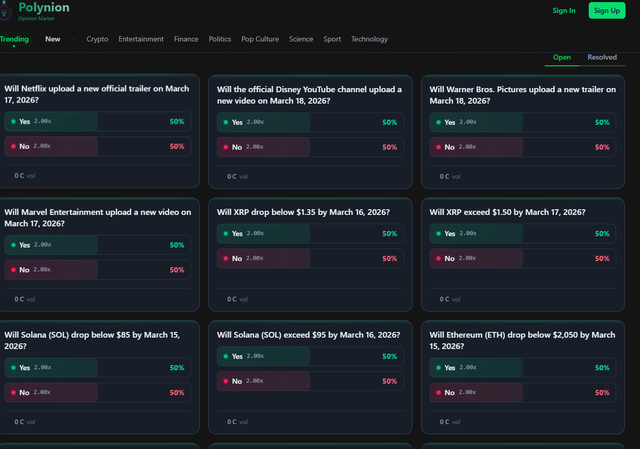This screenshot has width=640, height=449.
Task: Switch to the New tab
Action: pyautogui.click(x=53, y=39)
